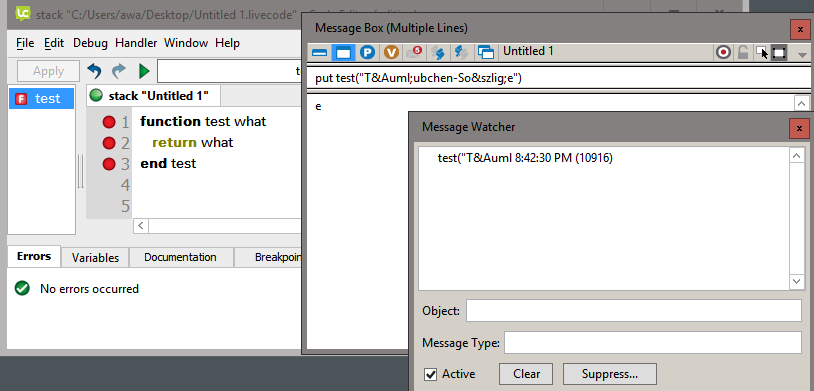Show the pending messages pane
Image resolution: width=814 pixels, height=391 pixels.
414,52
